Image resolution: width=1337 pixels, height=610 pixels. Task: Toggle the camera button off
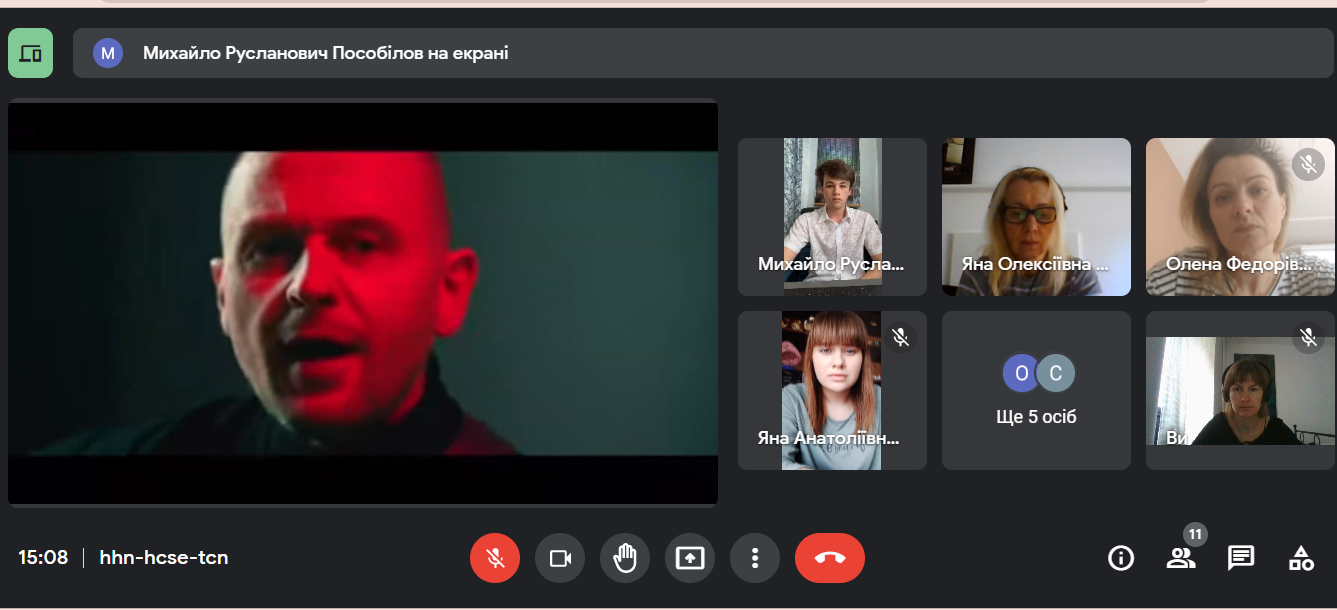[x=560, y=558]
